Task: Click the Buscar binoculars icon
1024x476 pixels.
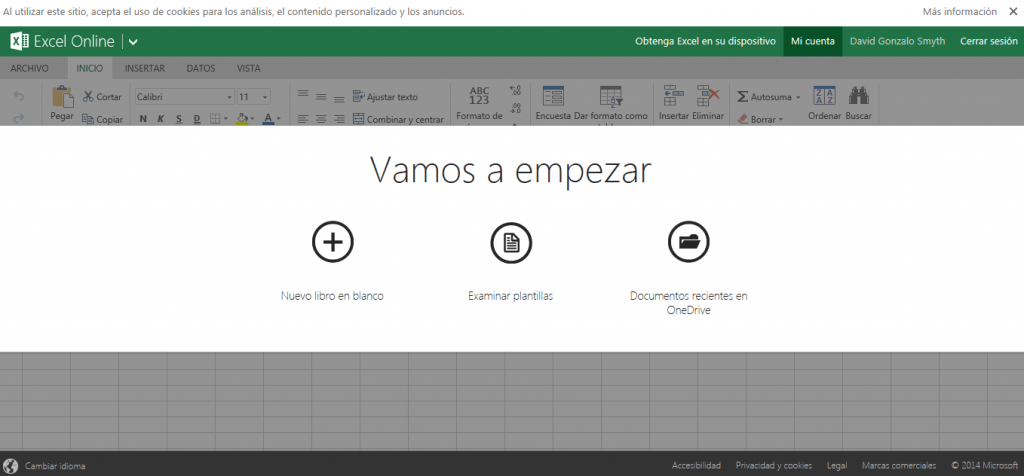Action: 858,96
